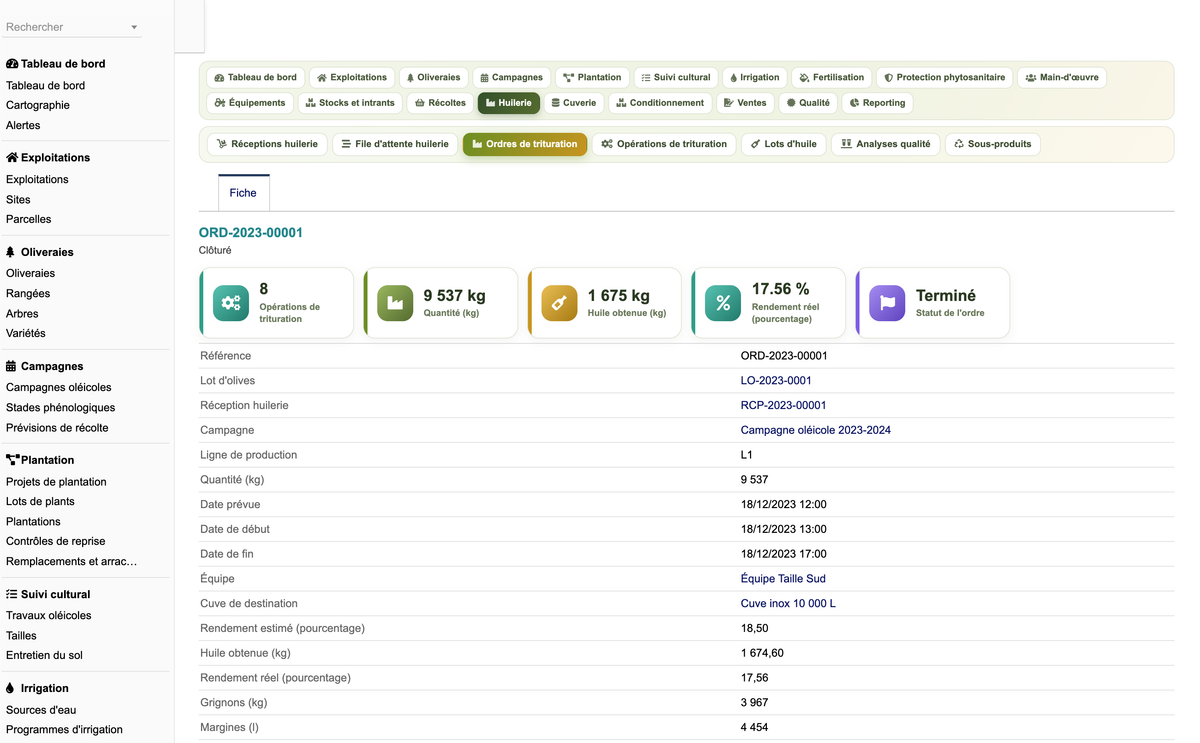Open reception link RCP-2023-00001
The height and width of the screenshot is (743, 1200).
tap(783, 405)
